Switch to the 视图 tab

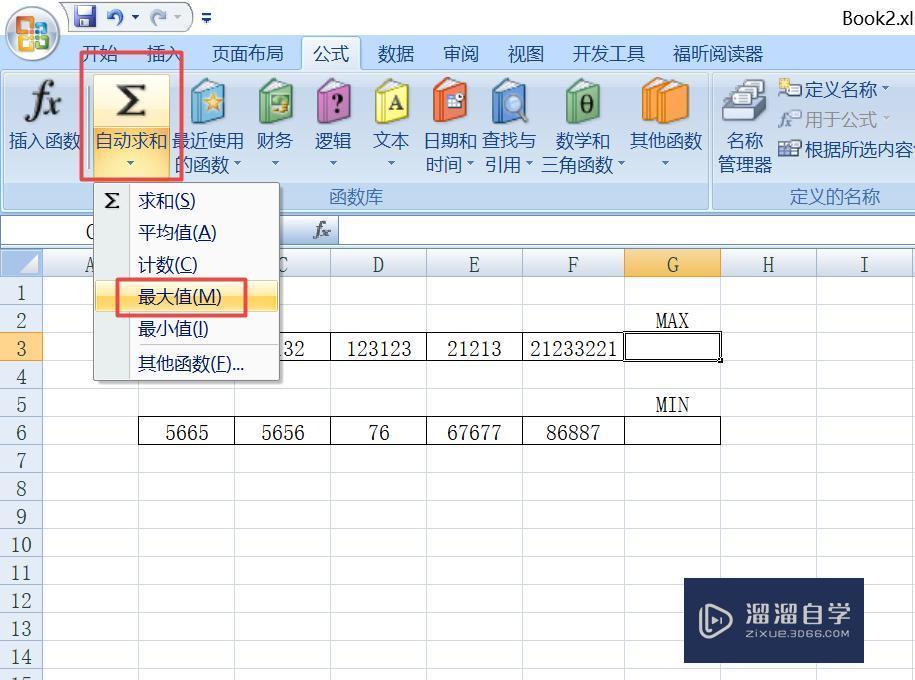point(526,54)
